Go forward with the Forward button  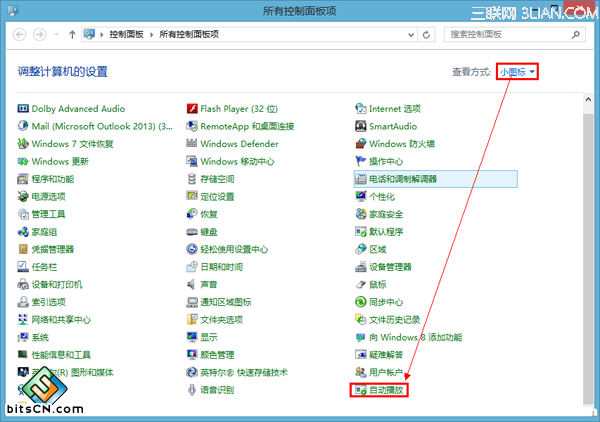pyautogui.click(x=39, y=34)
